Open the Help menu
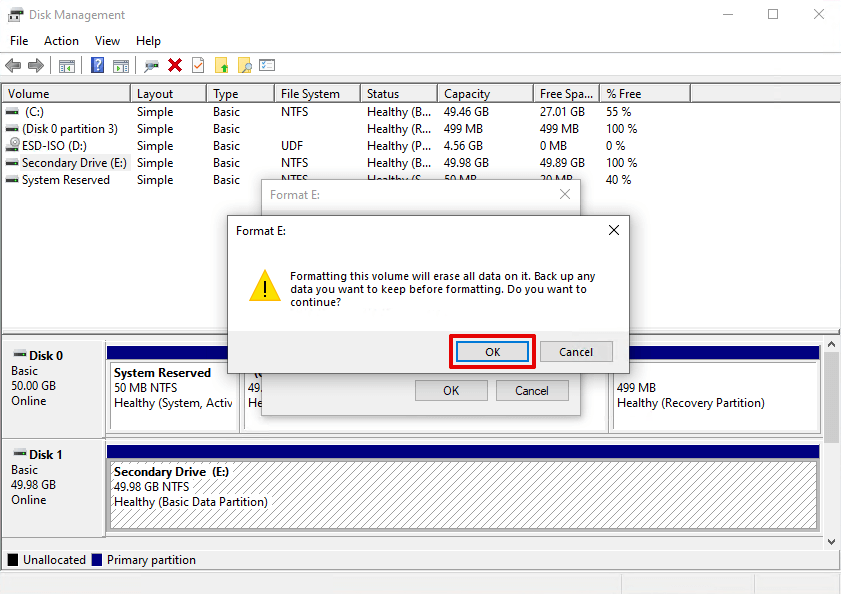This screenshot has width=841, height=594. [148, 41]
